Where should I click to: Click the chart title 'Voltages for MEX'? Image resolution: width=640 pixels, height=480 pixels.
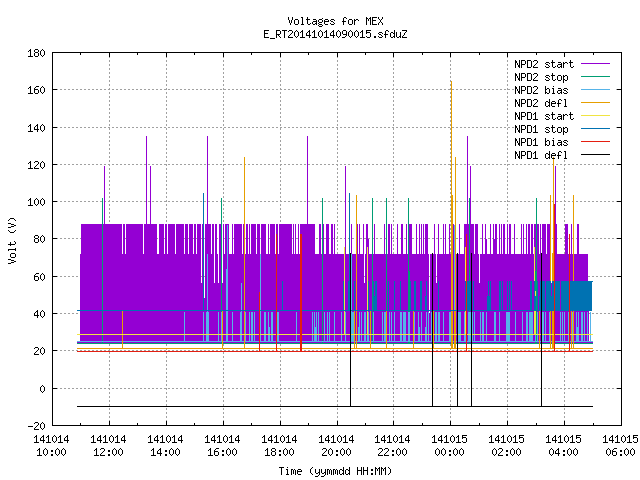click(335, 21)
